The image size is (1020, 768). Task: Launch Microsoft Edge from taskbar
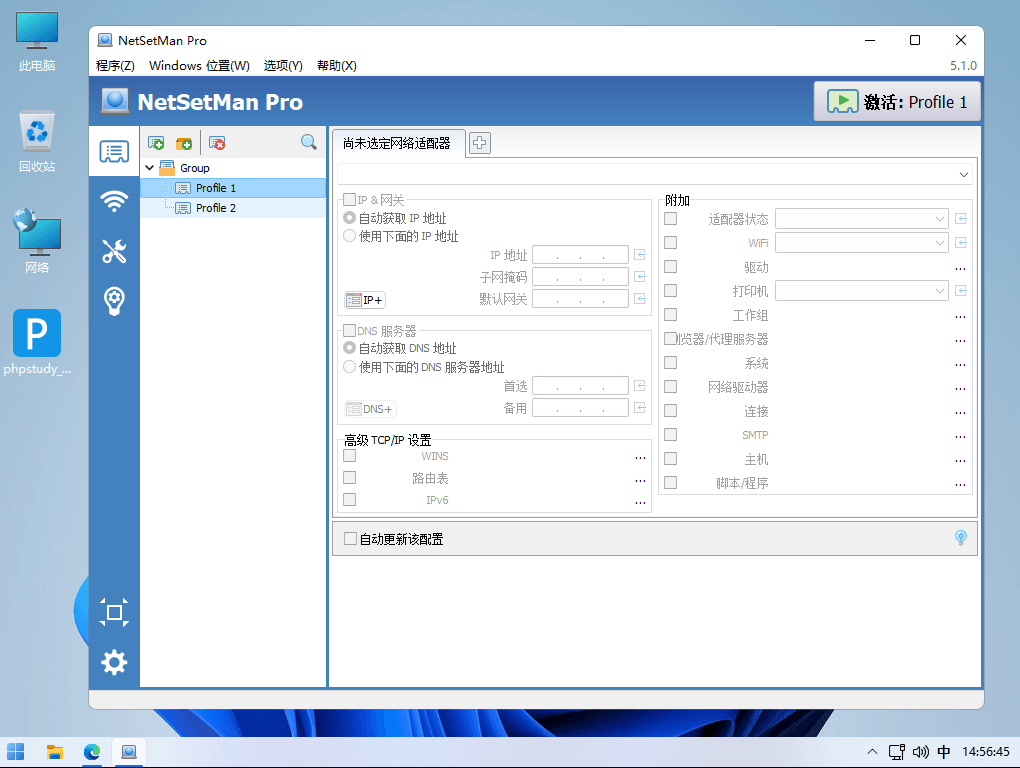92,752
